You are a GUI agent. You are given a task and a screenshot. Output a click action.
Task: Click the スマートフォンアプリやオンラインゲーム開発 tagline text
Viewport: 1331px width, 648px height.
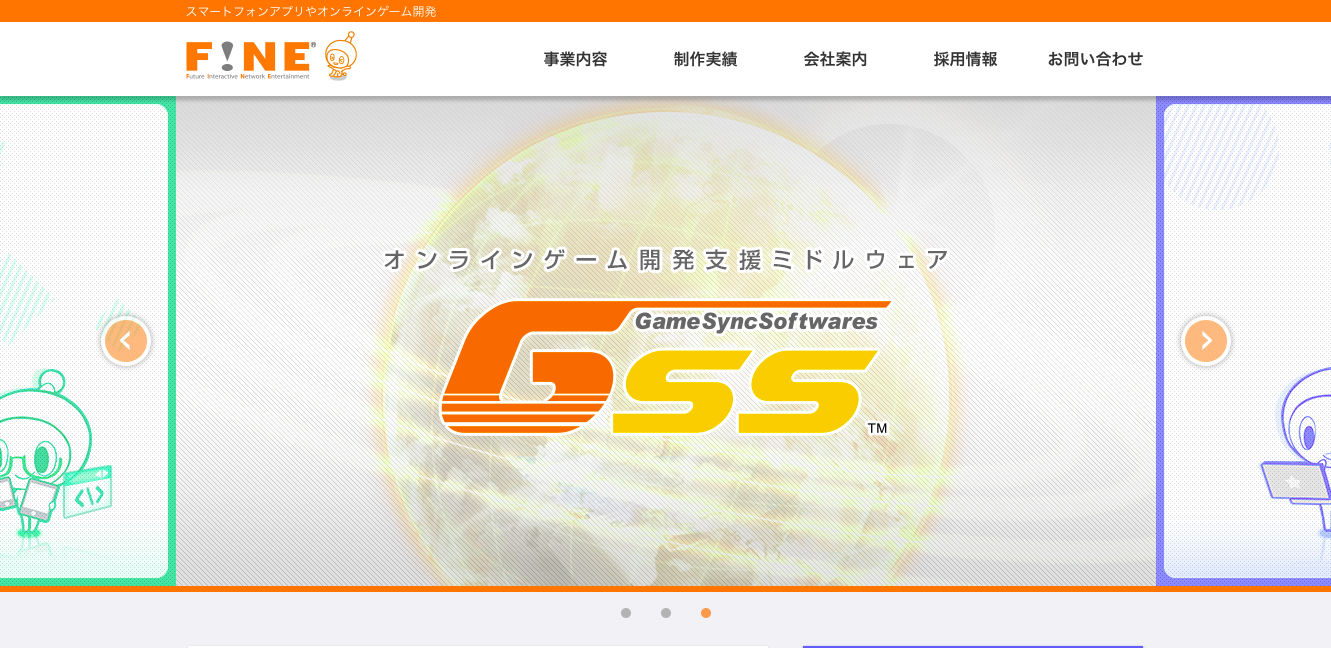[x=311, y=11]
